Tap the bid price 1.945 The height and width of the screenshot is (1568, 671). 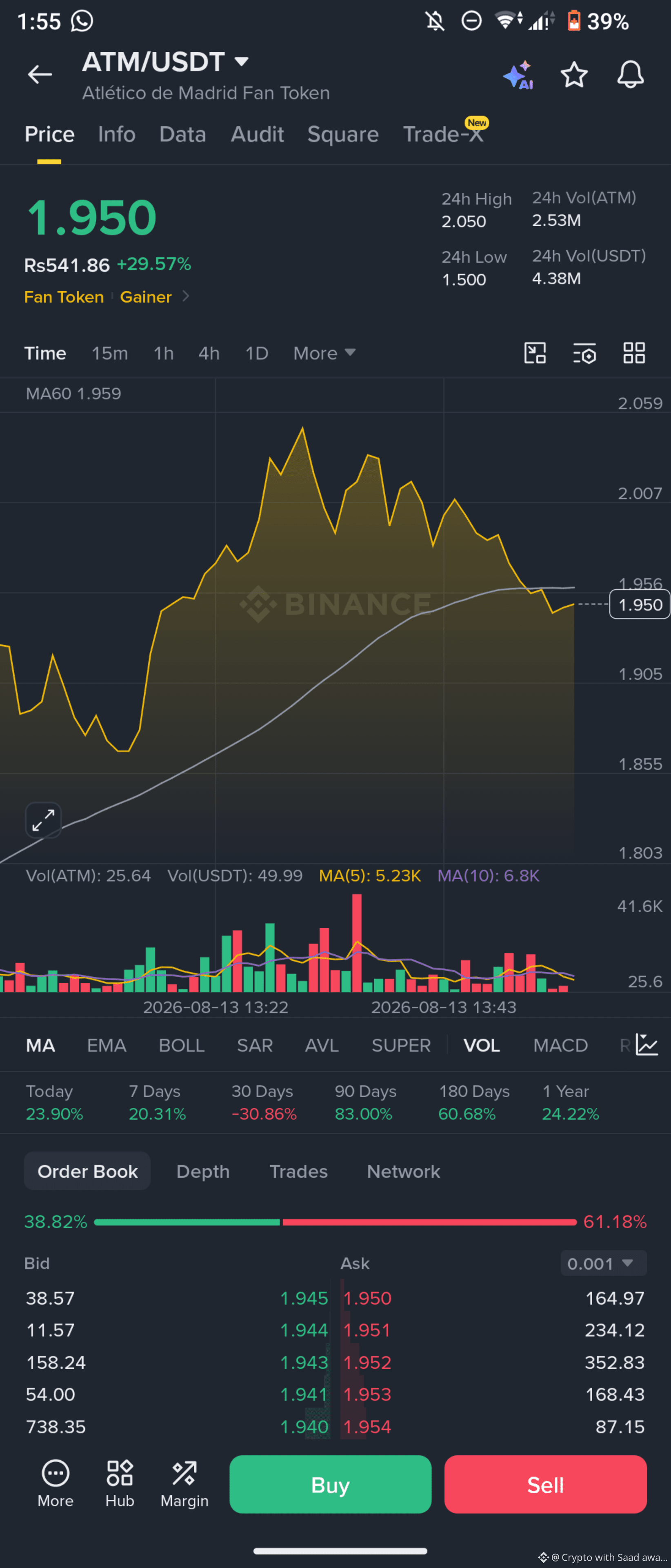(304, 1298)
